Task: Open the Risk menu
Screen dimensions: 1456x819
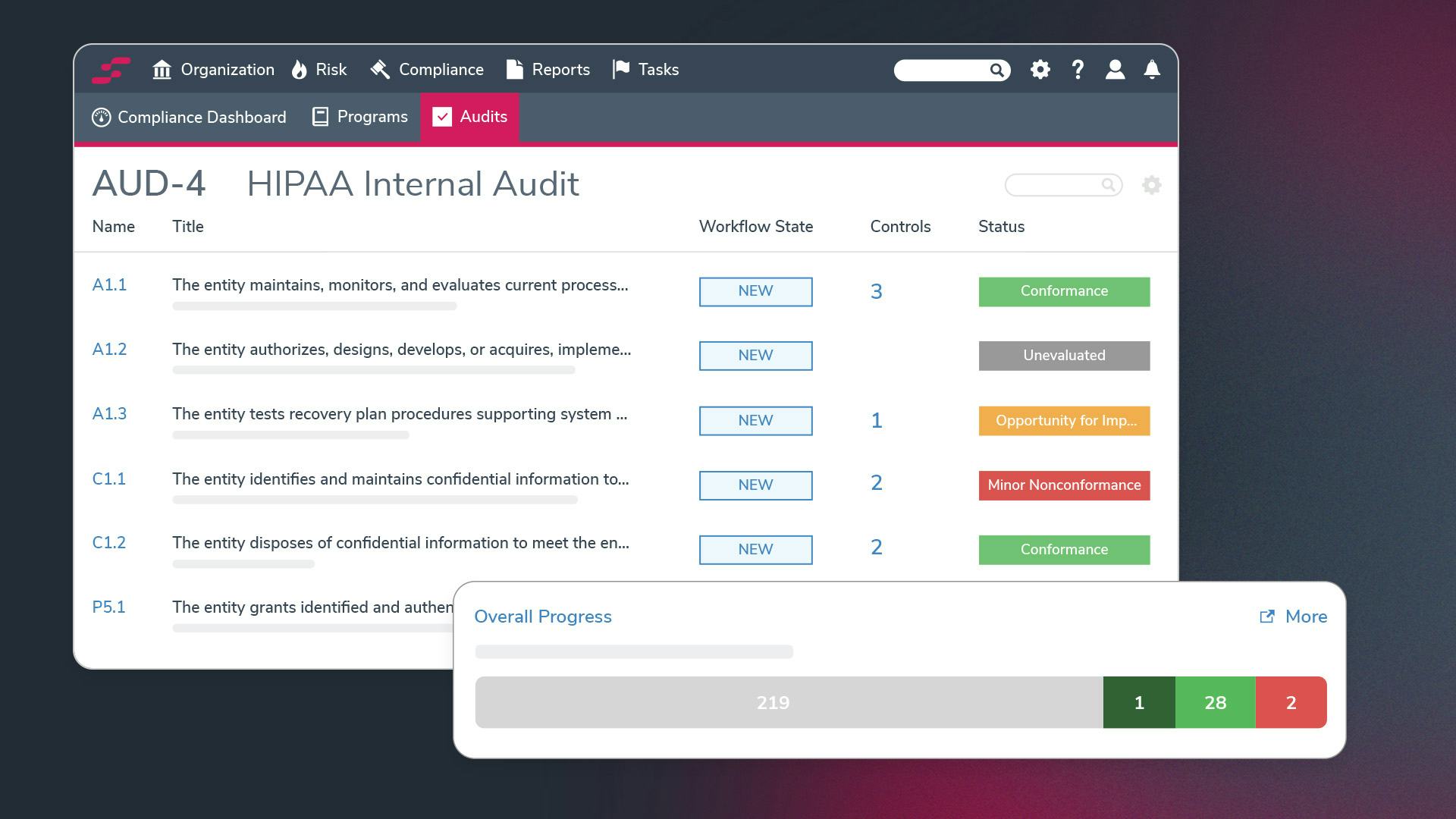Action: [x=319, y=70]
